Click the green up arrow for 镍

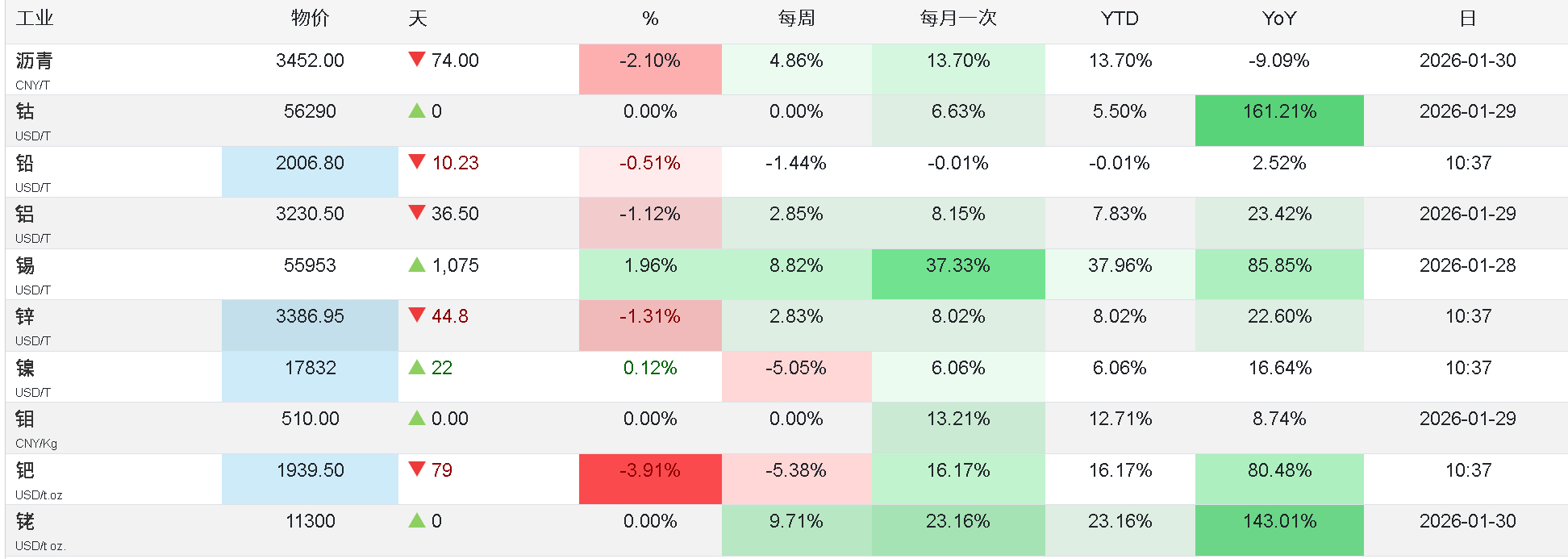[x=417, y=367]
